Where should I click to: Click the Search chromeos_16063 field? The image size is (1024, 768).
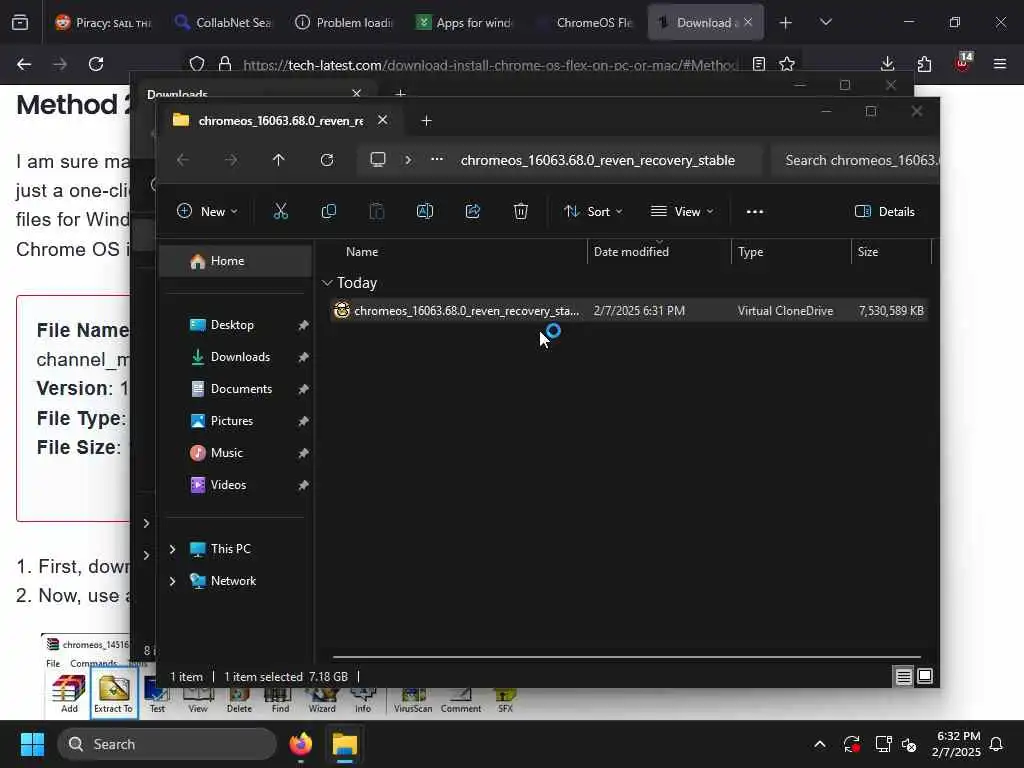[x=856, y=160]
